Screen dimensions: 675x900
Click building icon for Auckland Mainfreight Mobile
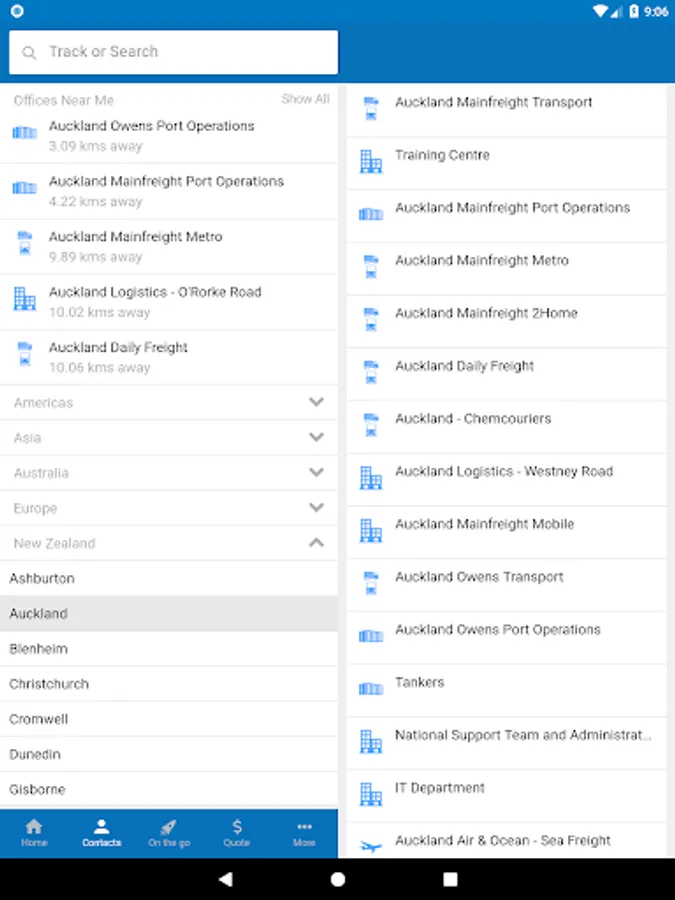[x=371, y=531]
